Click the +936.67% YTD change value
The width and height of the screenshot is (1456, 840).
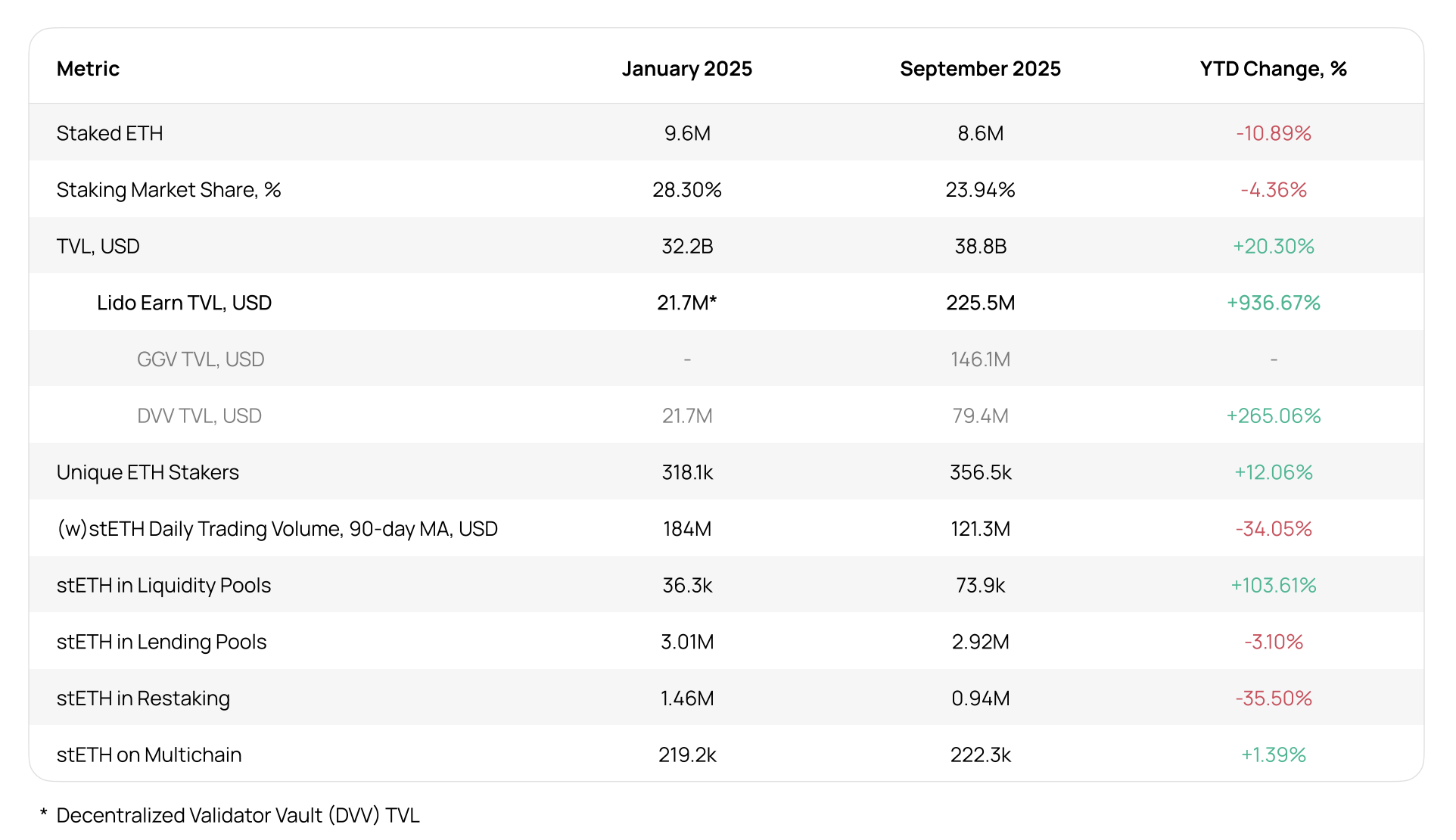pos(1273,303)
